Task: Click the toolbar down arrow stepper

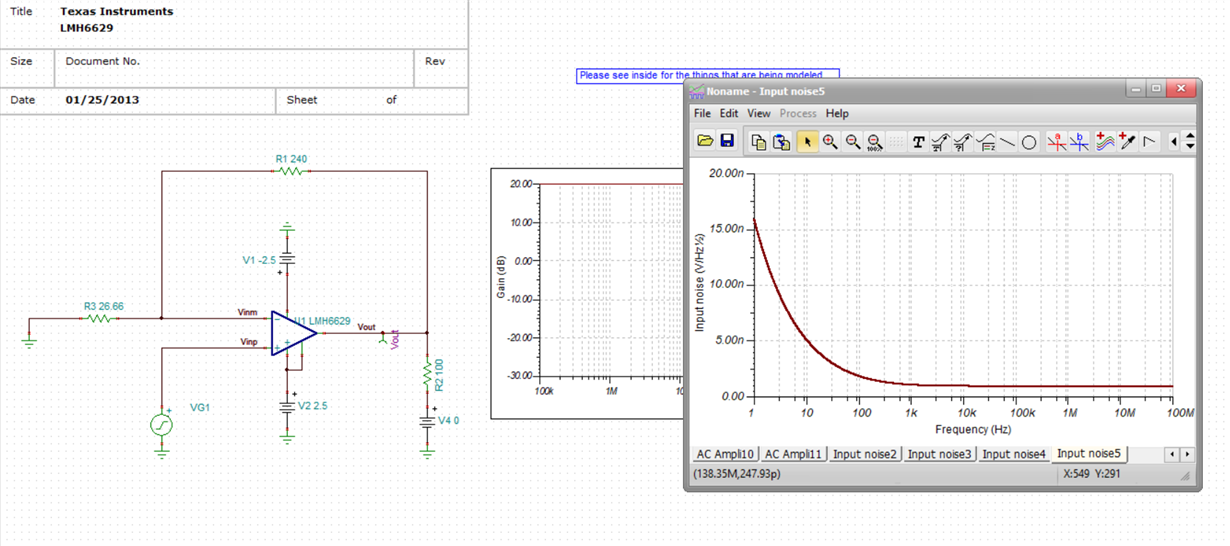Action: click(x=1190, y=148)
